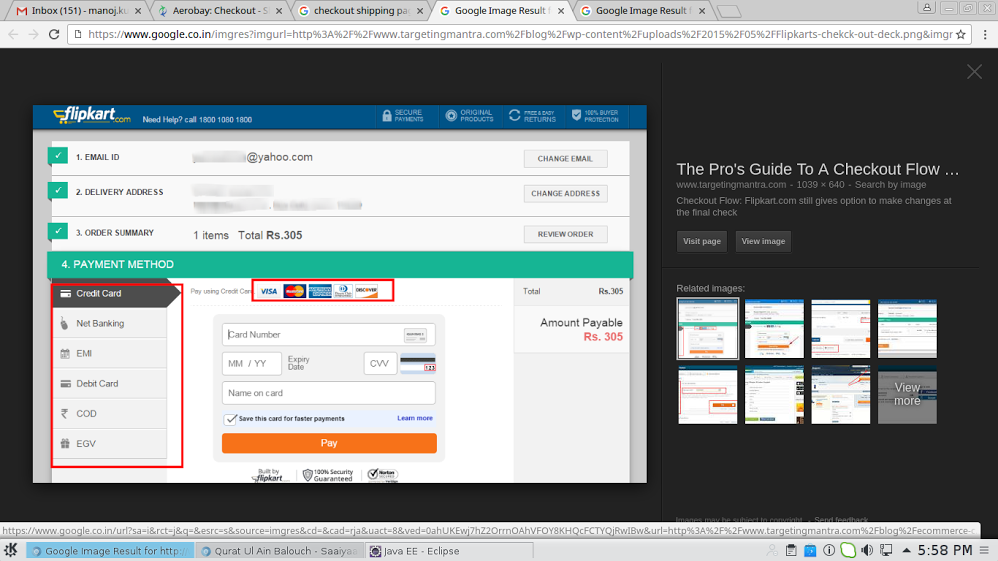998x561 pixels.
Task: Click the 100% Buyer Protection shield icon
Action: pos(576,115)
